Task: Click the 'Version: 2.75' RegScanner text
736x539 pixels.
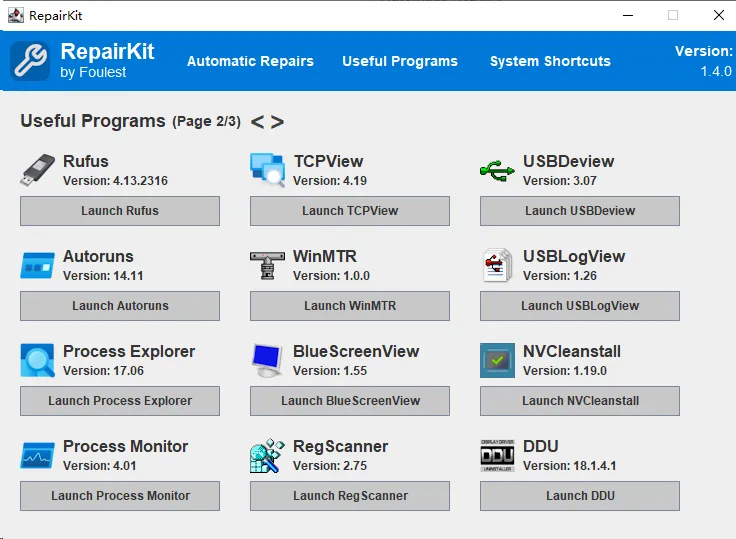Action: click(330, 466)
